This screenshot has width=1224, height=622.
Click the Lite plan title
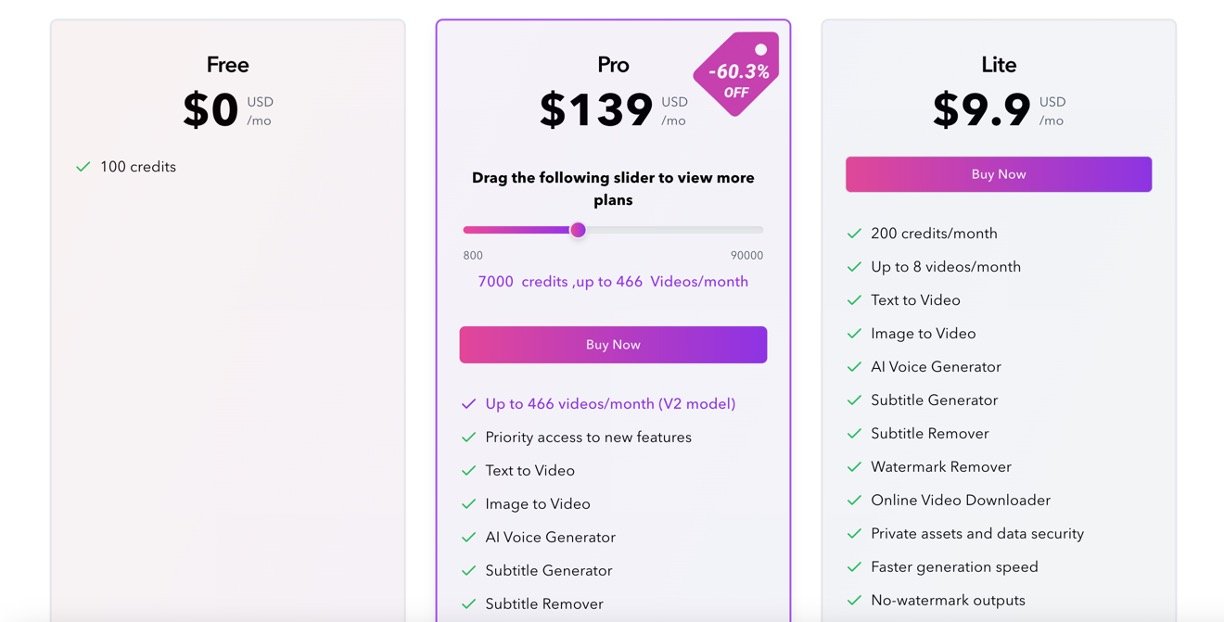[998, 65]
